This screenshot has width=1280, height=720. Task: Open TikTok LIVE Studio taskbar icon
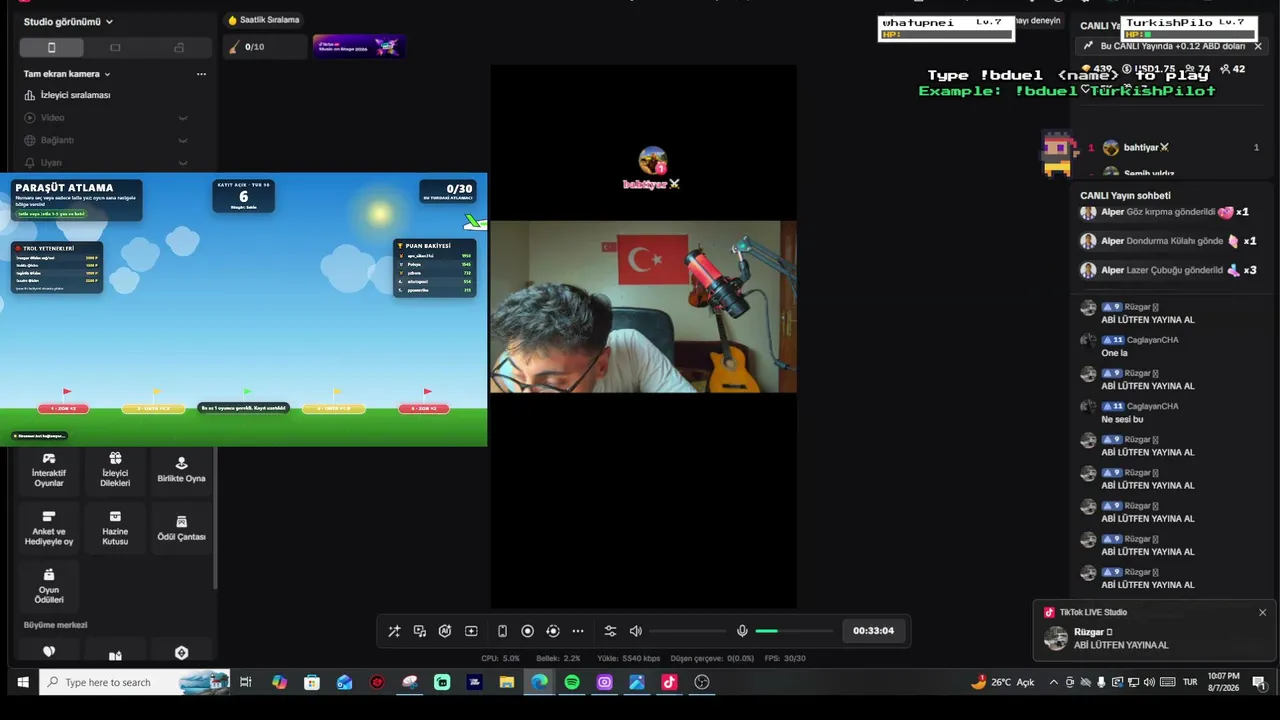[670, 683]
